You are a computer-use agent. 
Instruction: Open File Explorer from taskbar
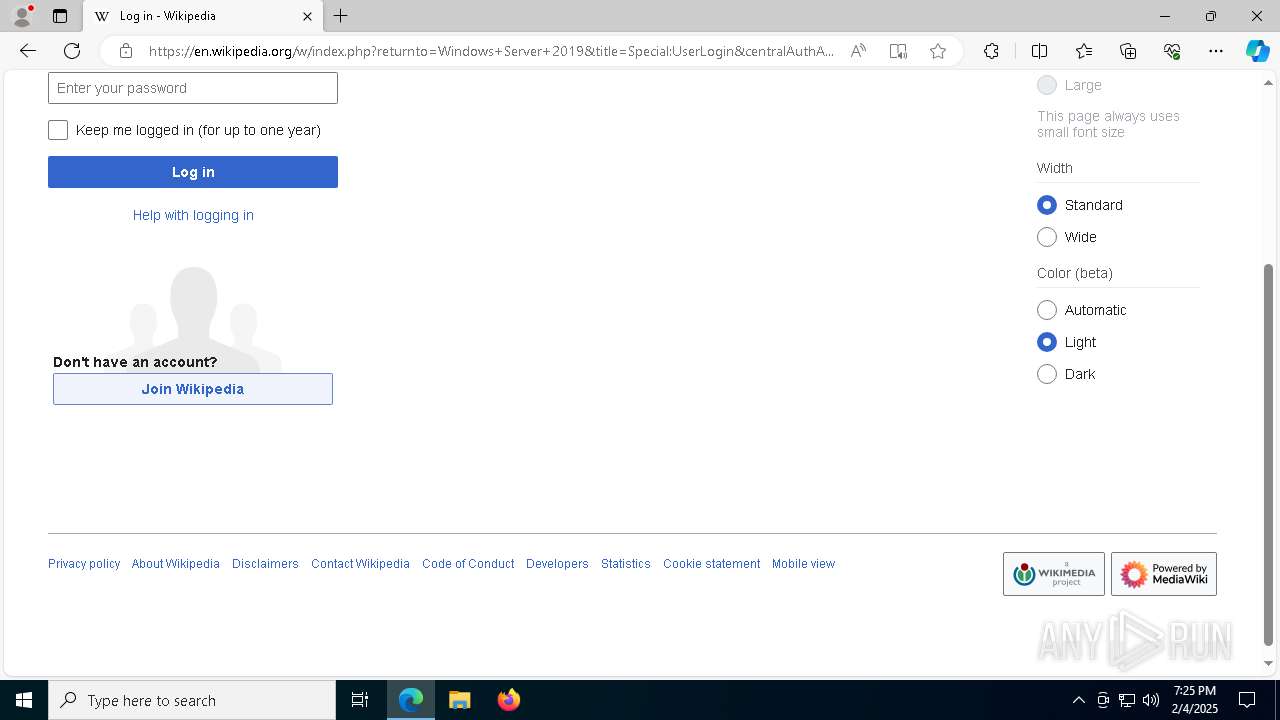tap(460, 700)
